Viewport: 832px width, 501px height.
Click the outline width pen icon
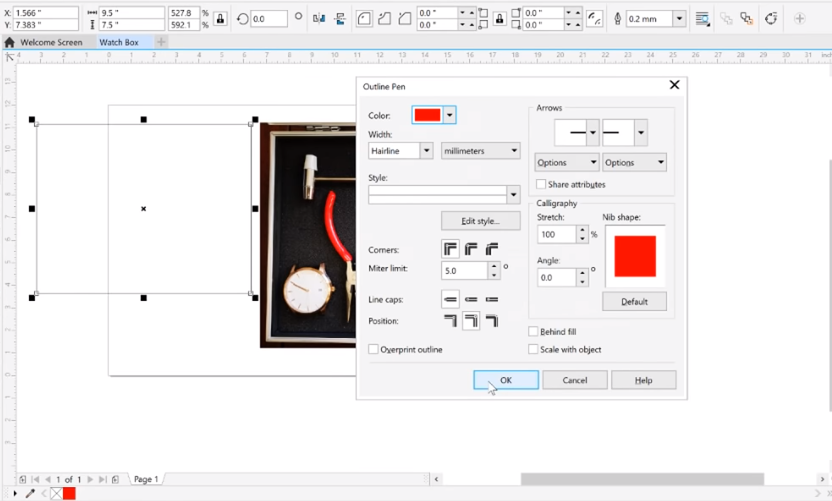[x=617, y=19]
